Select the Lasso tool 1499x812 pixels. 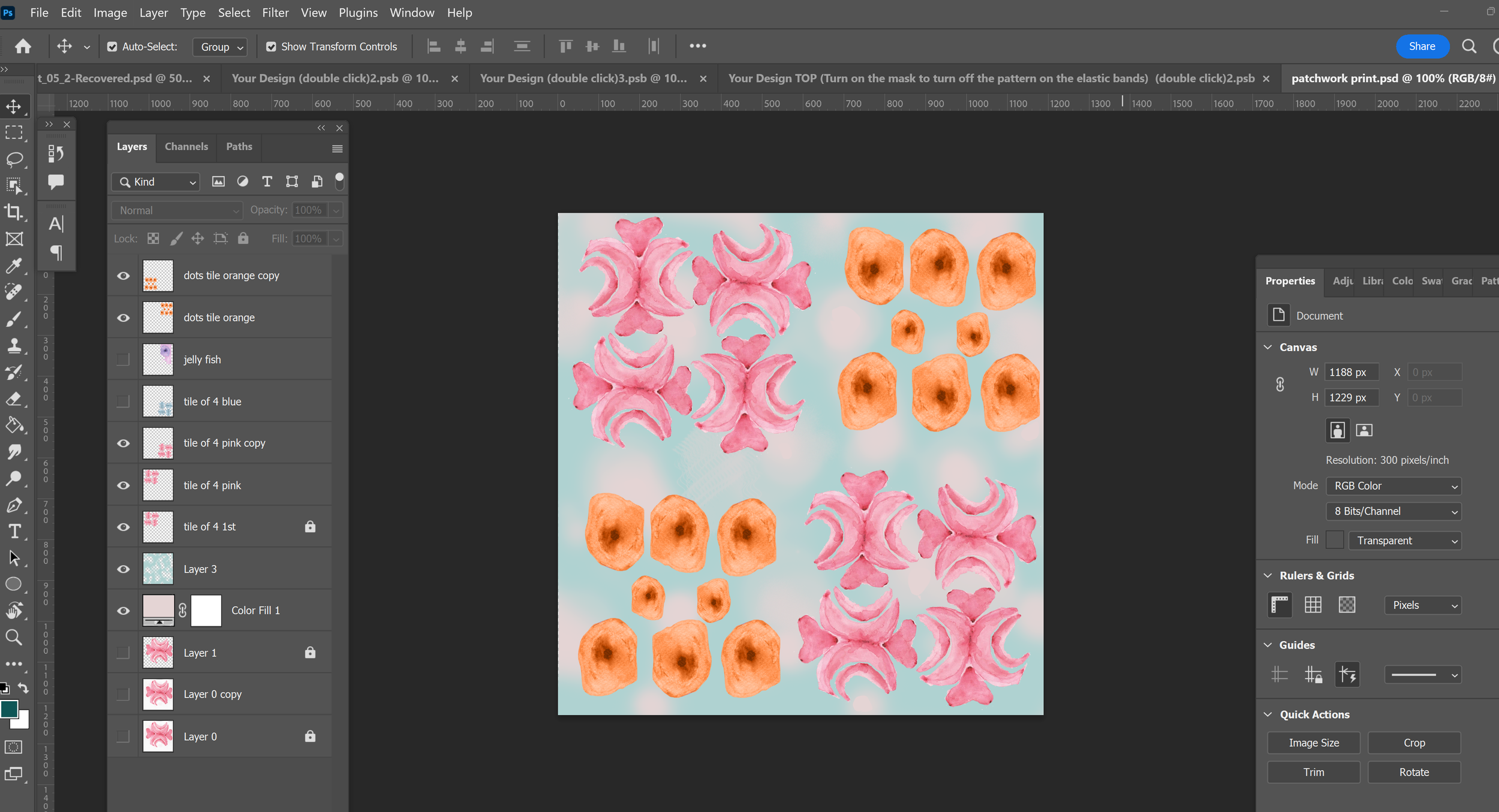point(14,159)
